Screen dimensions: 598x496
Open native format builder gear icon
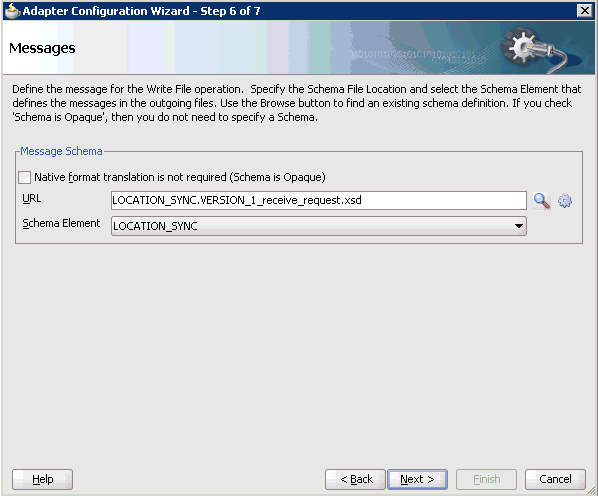click(x=565, y=201)
